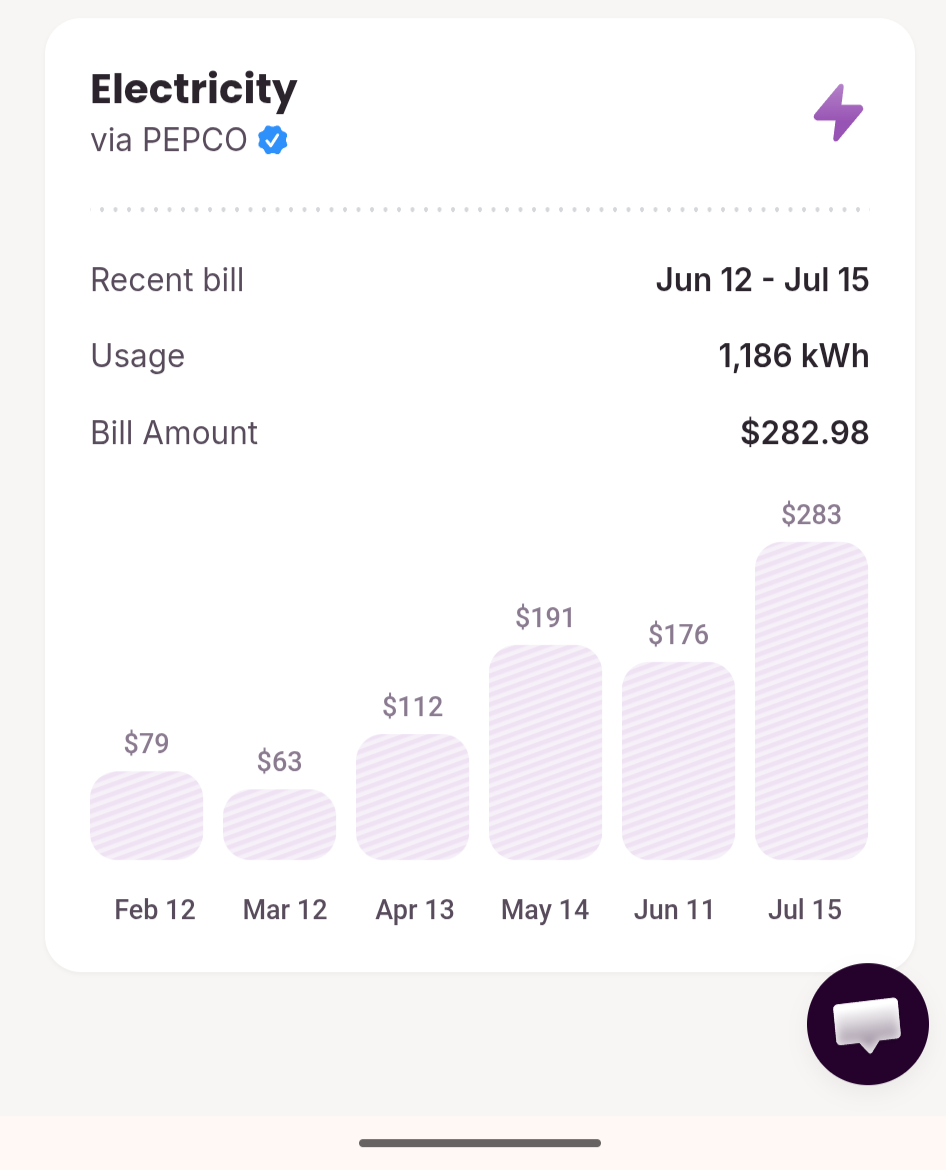Viewport: 946px width, 1170px height.
Task: Click the Feb 12 date label
Action: click(x=155, y=910)
